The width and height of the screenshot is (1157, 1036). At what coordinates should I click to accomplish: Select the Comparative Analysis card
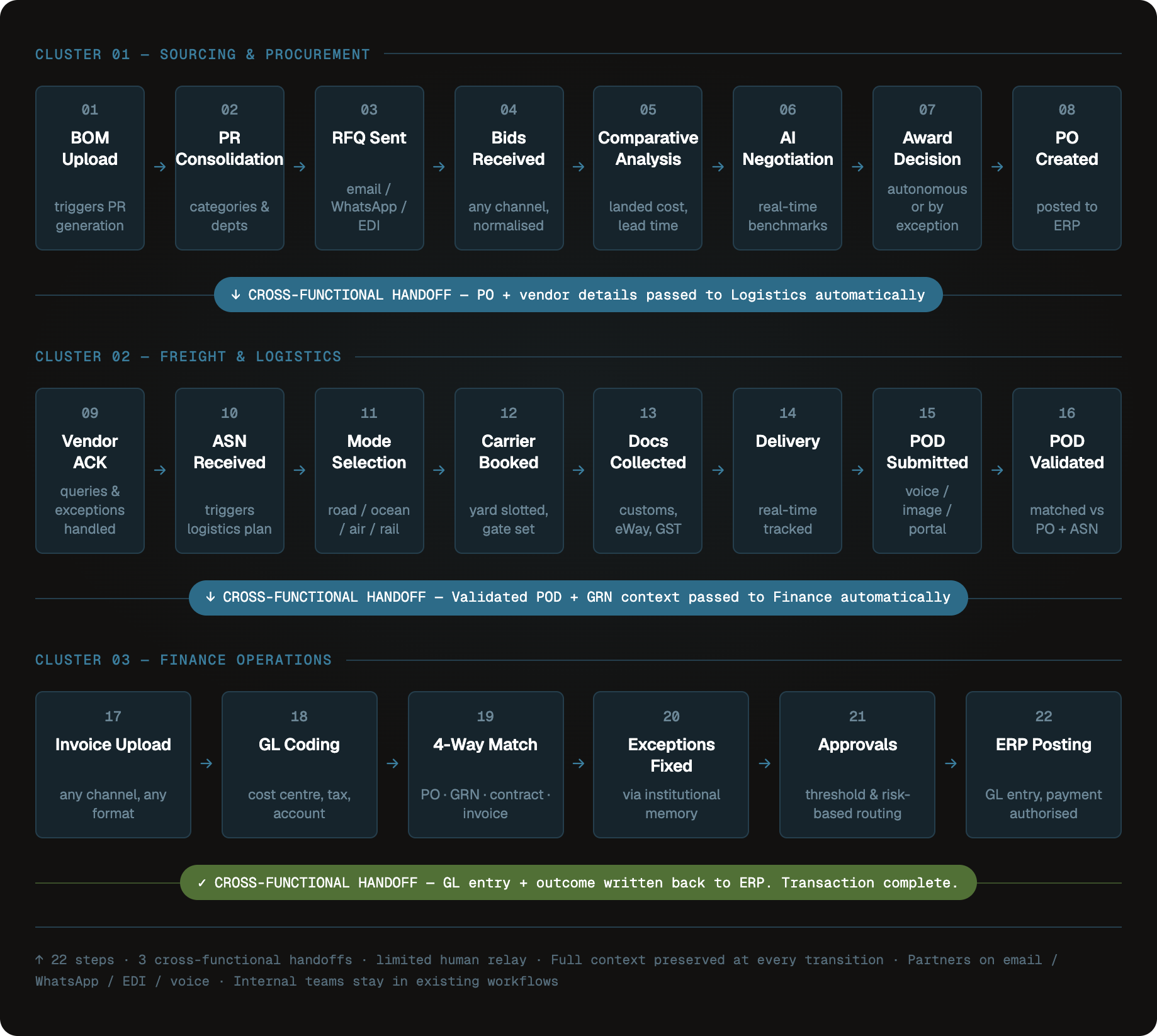coord(648,168)
